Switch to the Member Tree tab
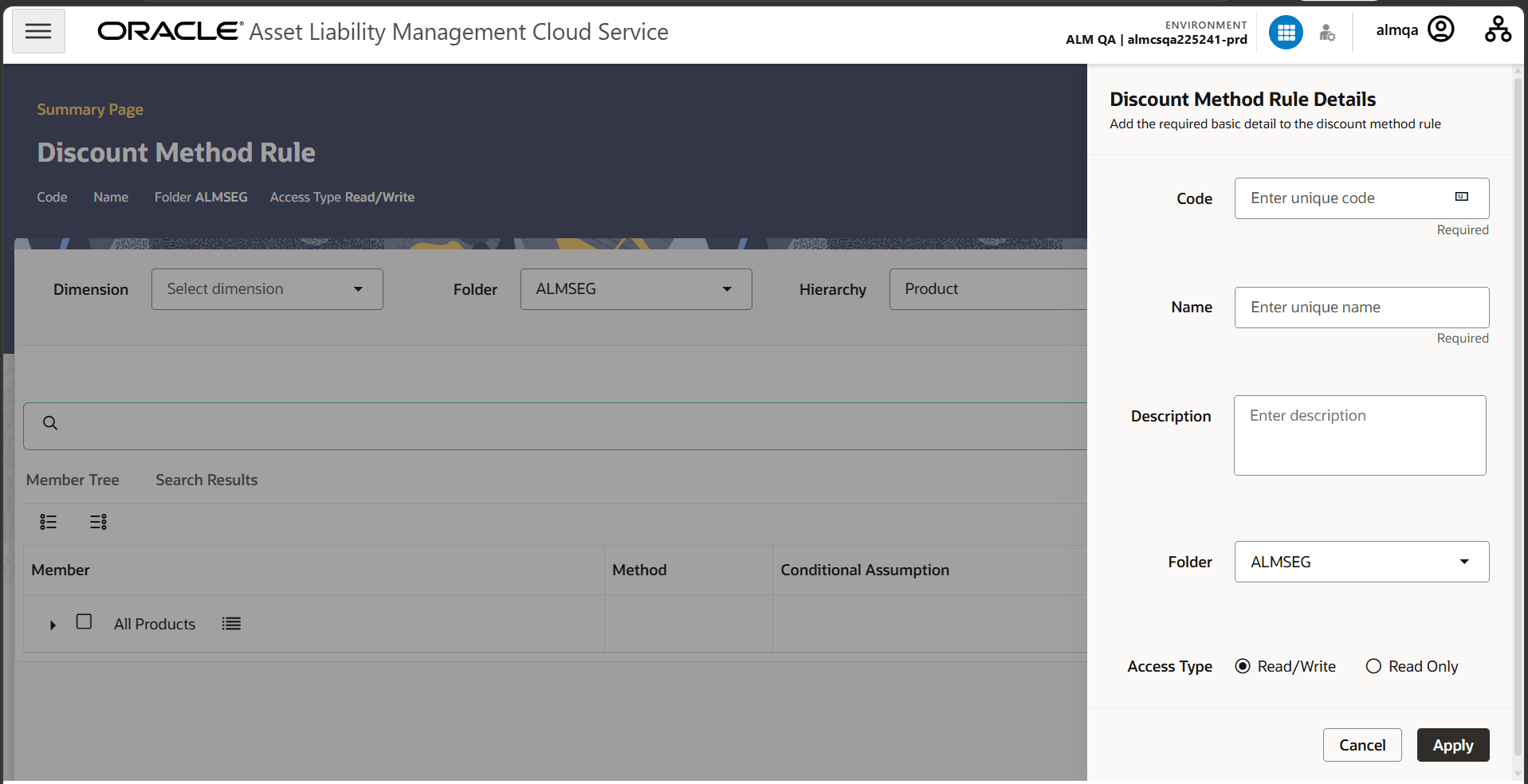1528x784 pixels. pyautogui.click(x=73, y=480)
